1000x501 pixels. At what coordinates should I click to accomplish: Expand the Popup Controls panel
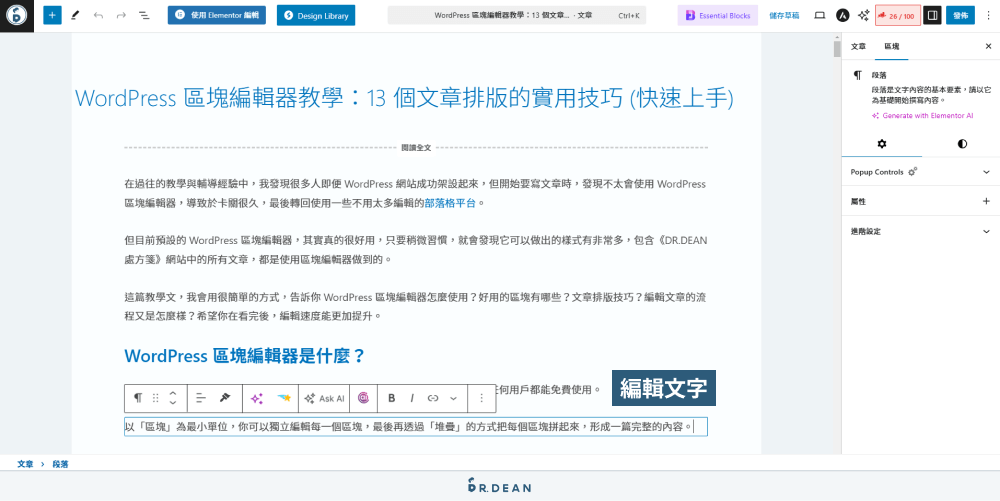(921, 172)
